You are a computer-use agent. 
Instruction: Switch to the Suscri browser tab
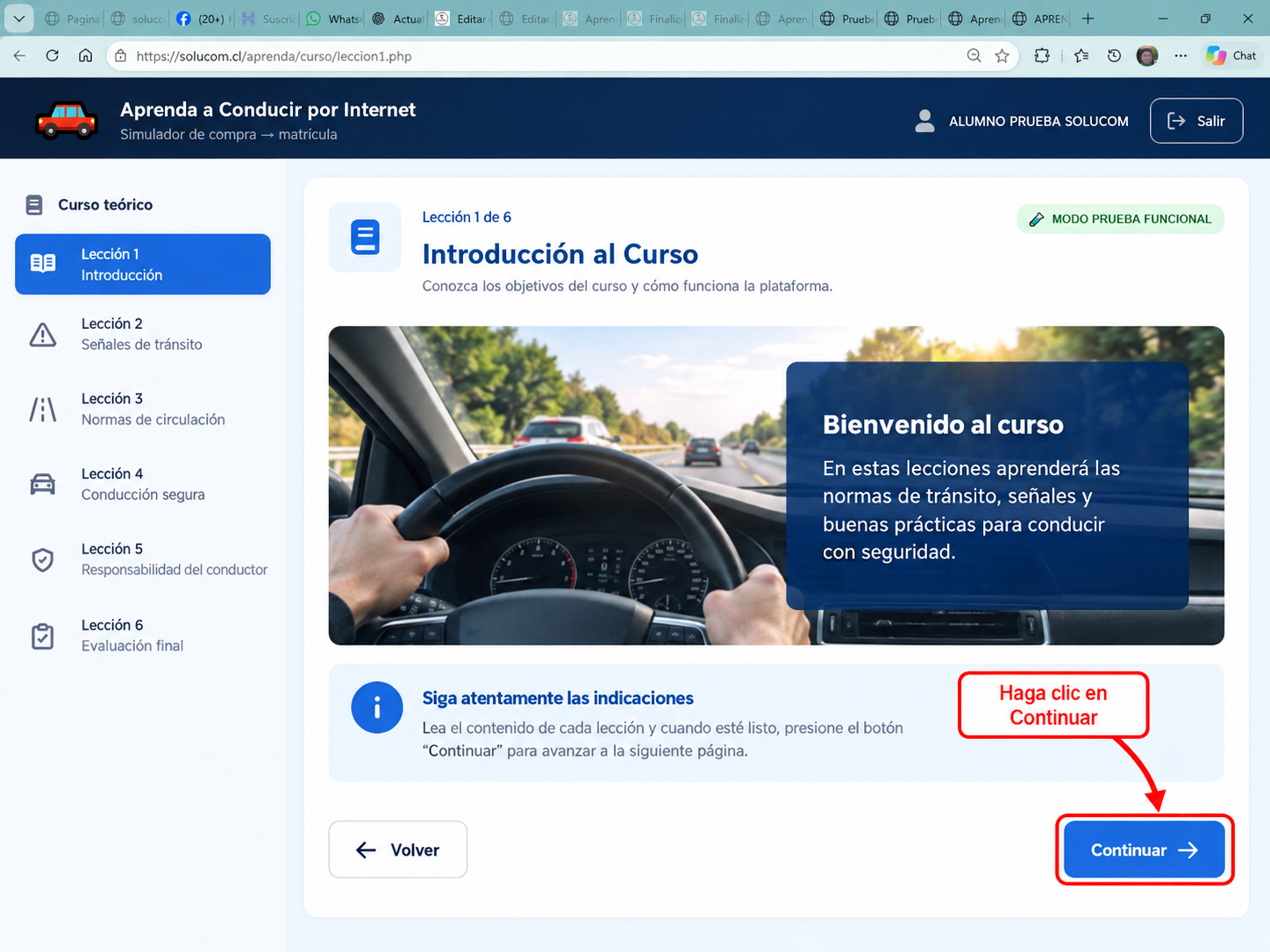click(268, 18)
